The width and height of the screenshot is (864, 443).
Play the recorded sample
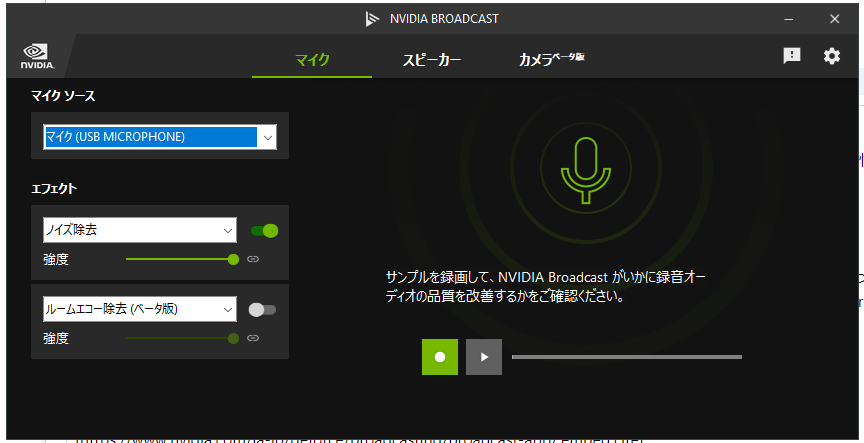point(484,357)
